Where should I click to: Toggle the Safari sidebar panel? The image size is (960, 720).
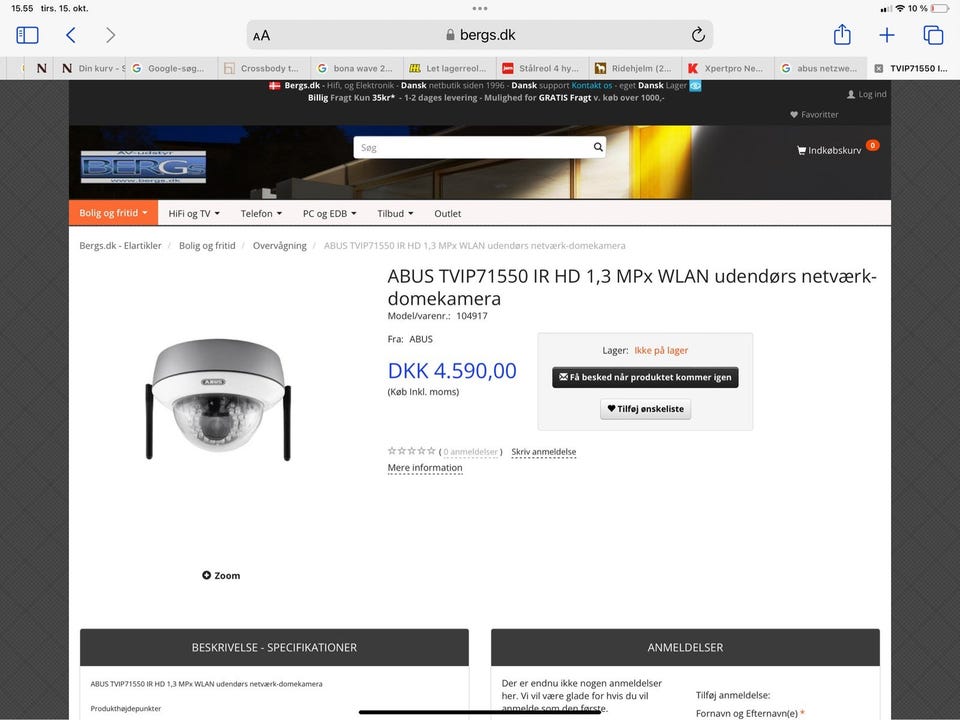pos(28,35)
